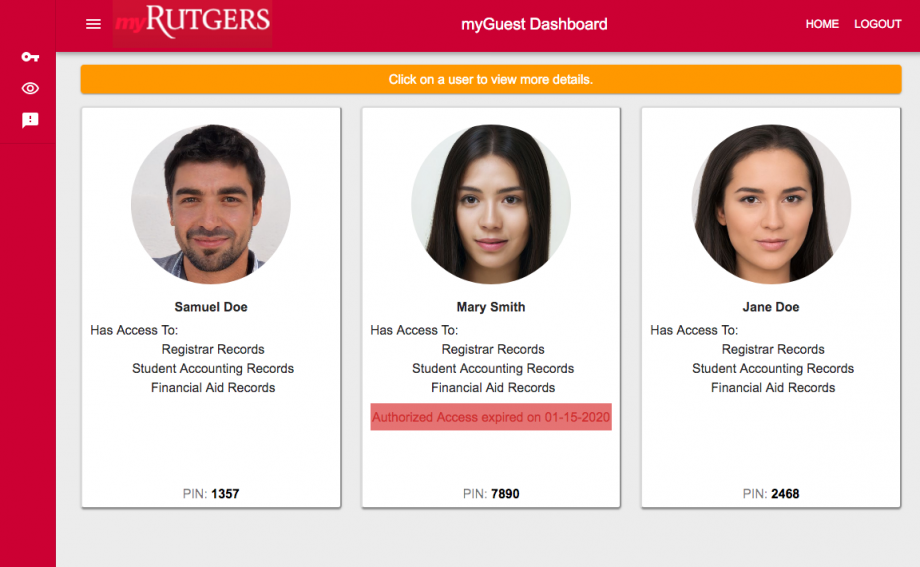
Task: Open the hamburger navigation menu
Action: 93,24
